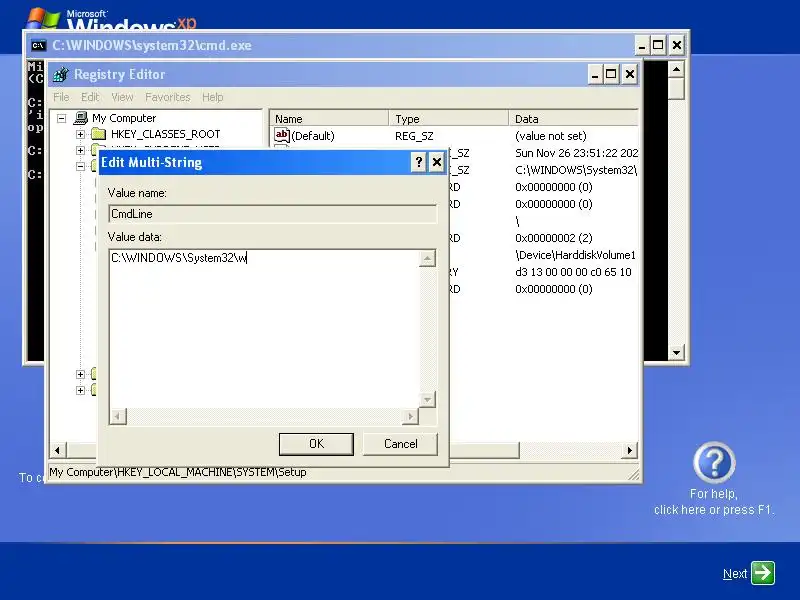This screenshot has width=800, height=600.
Task: Click the 'C:\WINDOWS\System32\' data cell
Action: point(576,170)
